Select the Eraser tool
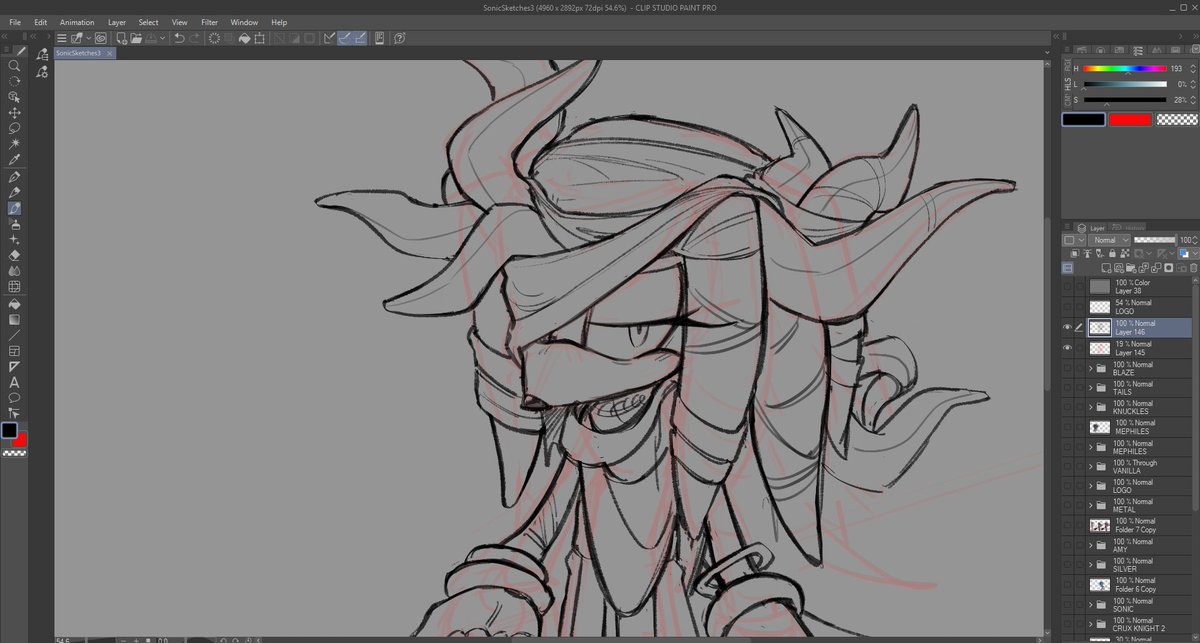 [x=14, y=255]
